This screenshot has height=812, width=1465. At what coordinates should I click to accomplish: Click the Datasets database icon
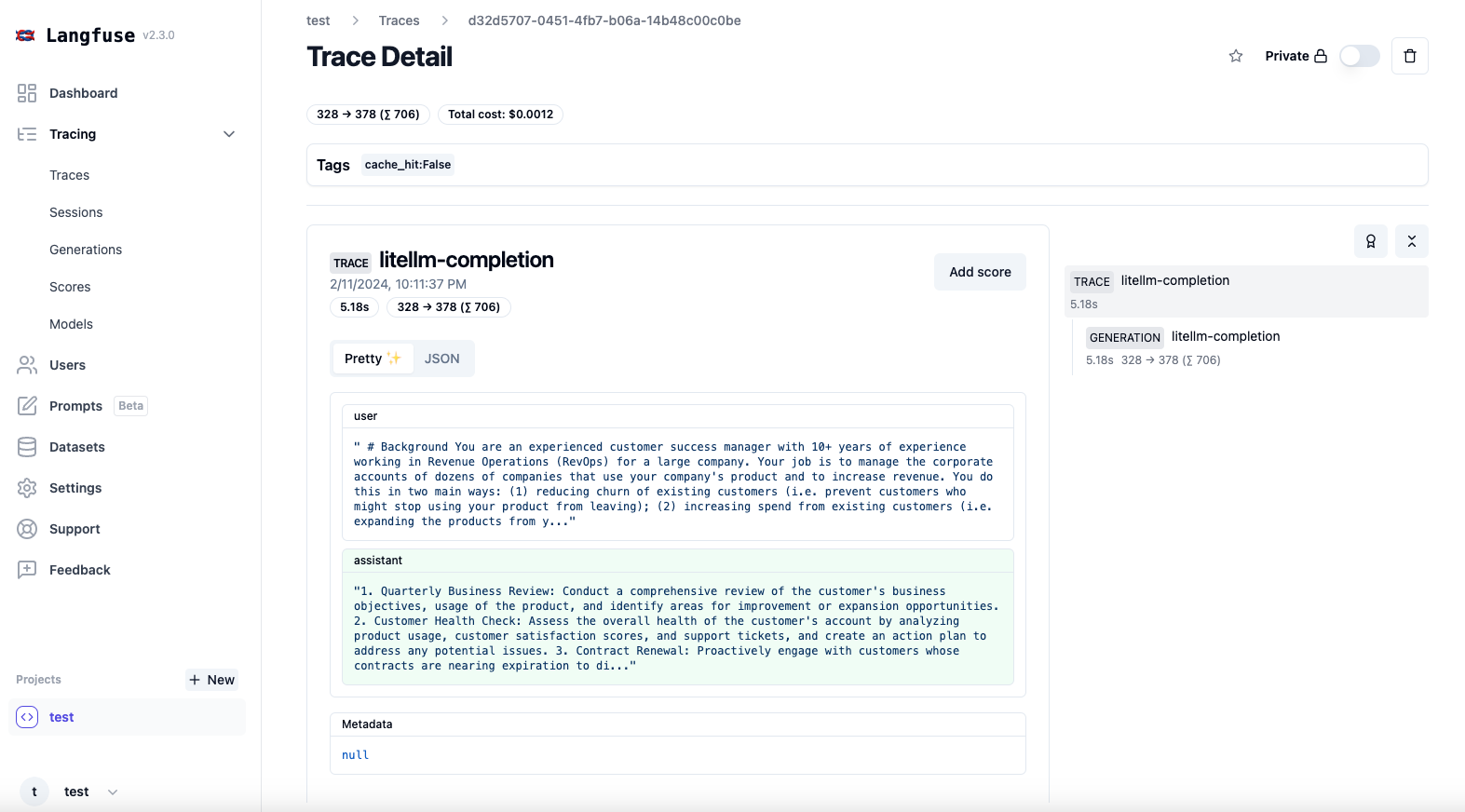[x=27, y=447]
